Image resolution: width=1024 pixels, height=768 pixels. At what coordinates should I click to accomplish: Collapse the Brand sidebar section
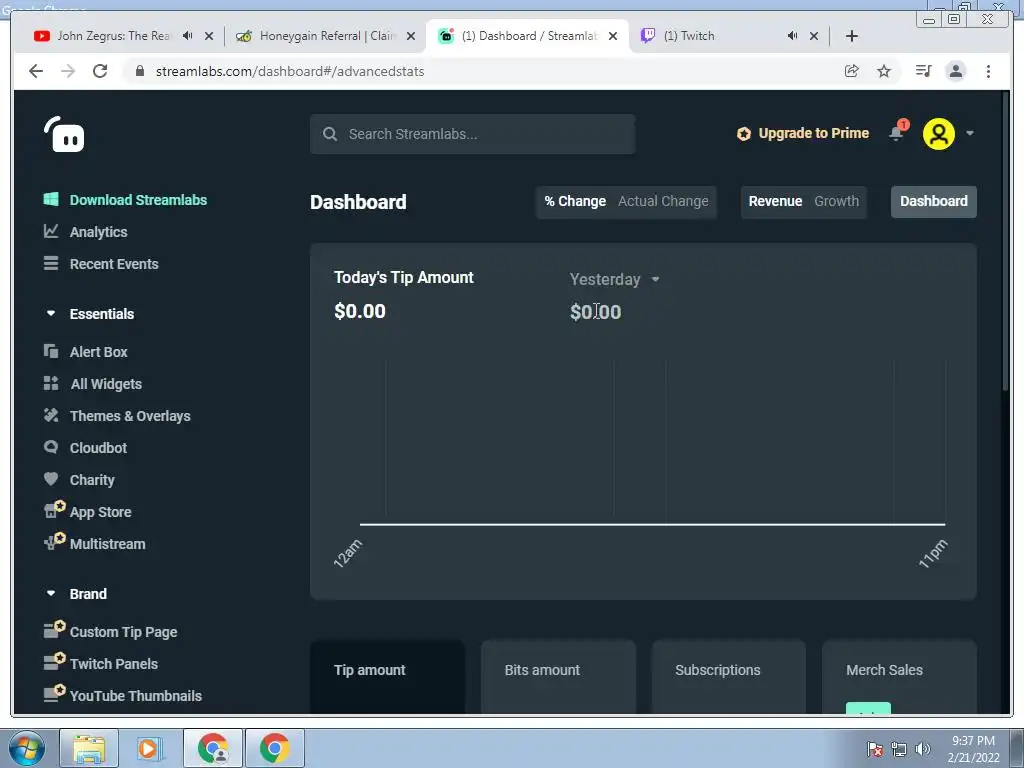coord(51,594)
